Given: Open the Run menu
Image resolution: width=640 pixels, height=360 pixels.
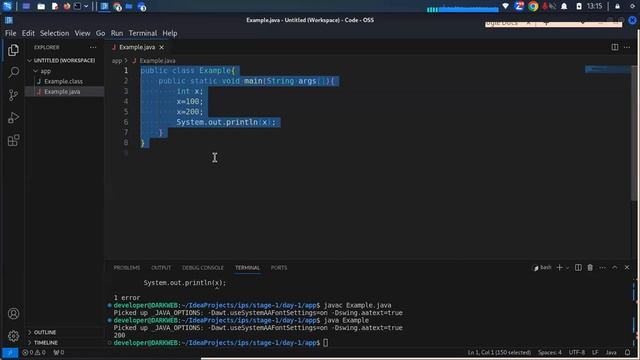Looking at the screenshot, I should click(x=117, y=33).
